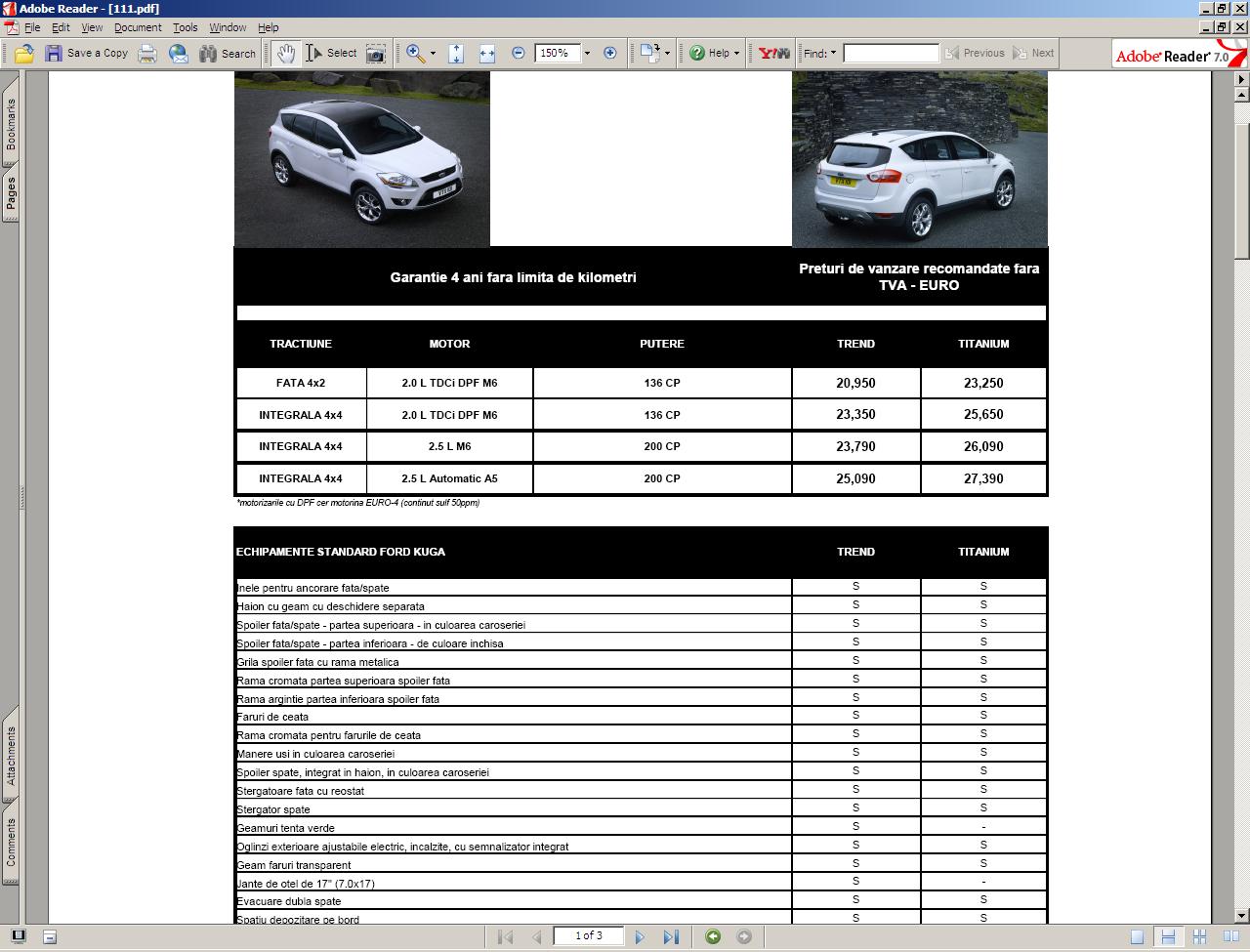Click the Fit Width icon
The width and height of the screenshot is (1250, 952).
(486, 54)
